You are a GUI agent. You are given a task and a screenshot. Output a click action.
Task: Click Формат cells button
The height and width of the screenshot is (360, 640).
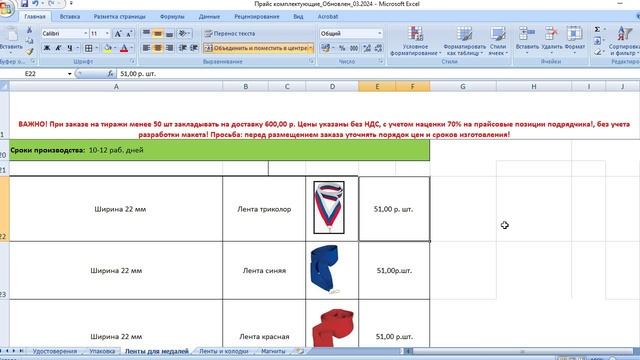[x=575, y=41]
